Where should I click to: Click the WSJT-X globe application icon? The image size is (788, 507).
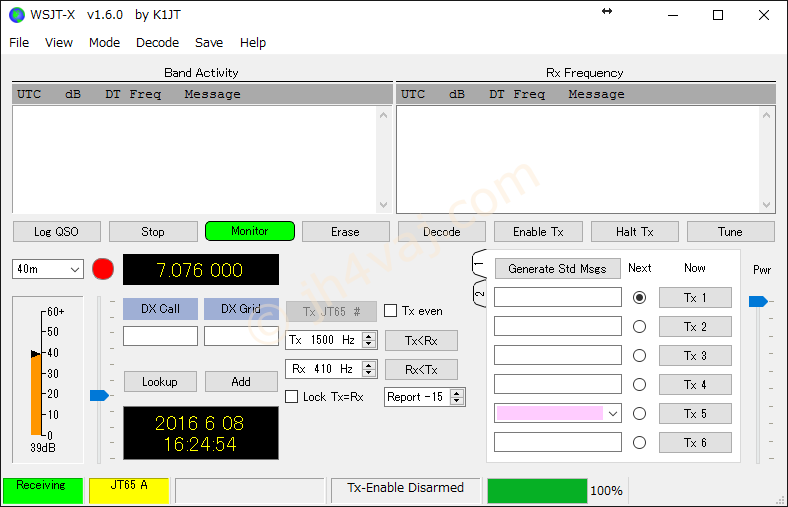(17, 15)
